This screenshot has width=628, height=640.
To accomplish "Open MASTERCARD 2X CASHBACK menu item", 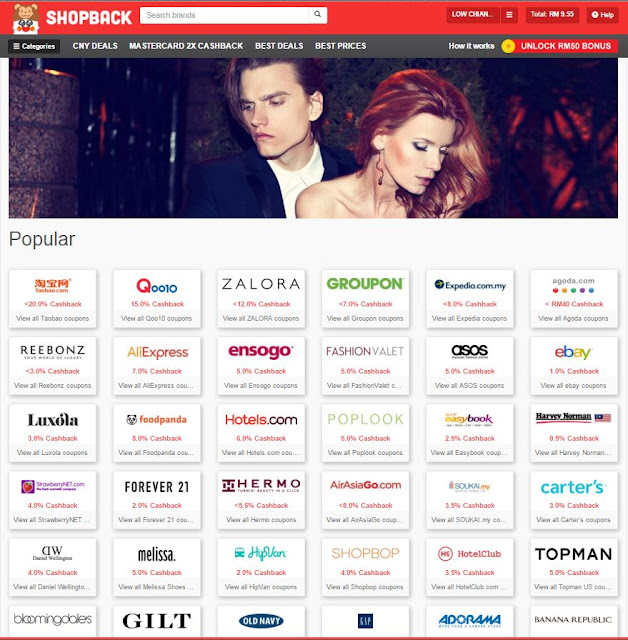I will coord(186,46).
